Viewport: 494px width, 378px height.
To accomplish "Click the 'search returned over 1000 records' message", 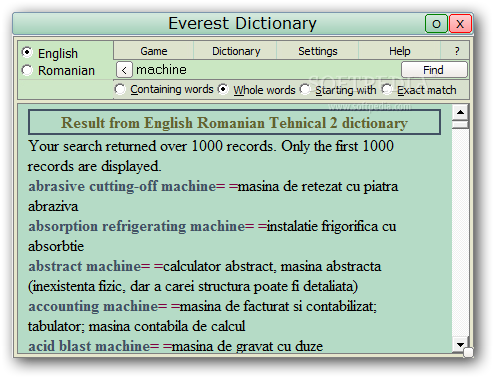I will [211, 156].
